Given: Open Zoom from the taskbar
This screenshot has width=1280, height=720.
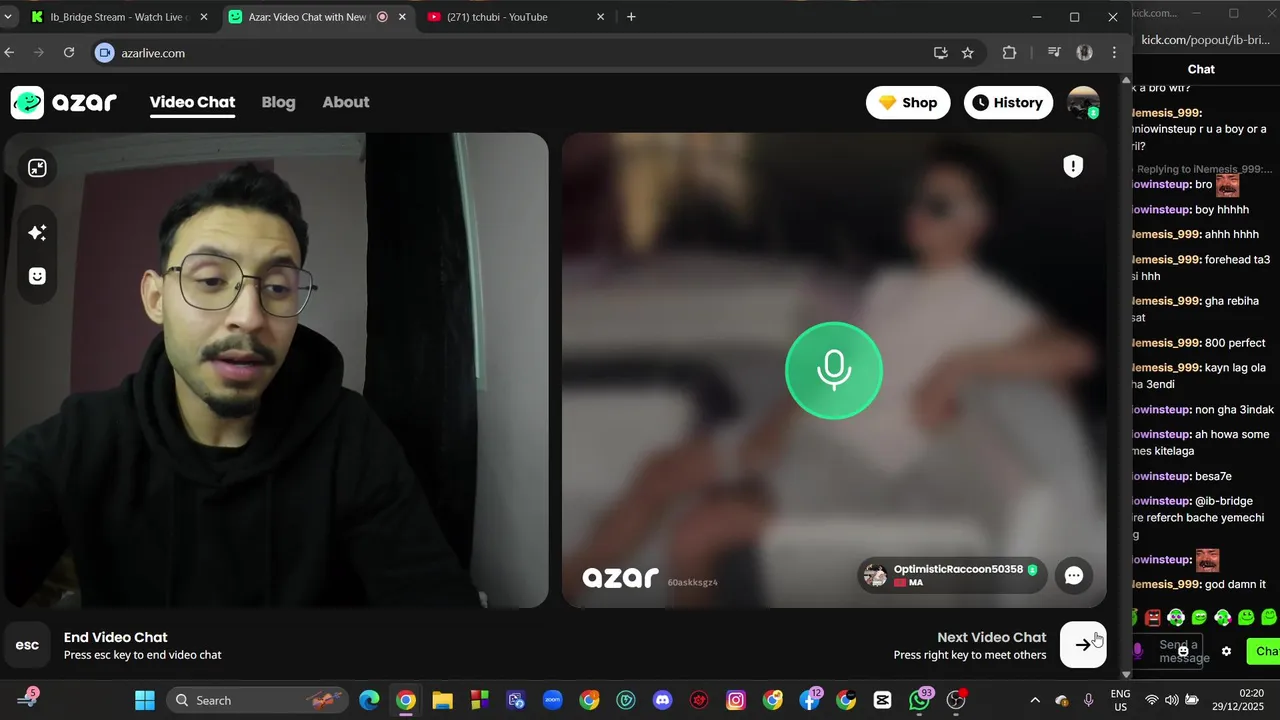Looking at the screenshot, I should tap(553, 700).
